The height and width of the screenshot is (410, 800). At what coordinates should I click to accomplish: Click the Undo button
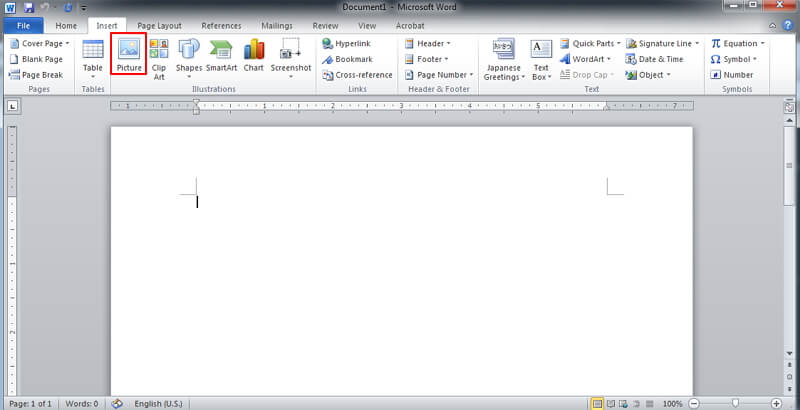(44, 8)
